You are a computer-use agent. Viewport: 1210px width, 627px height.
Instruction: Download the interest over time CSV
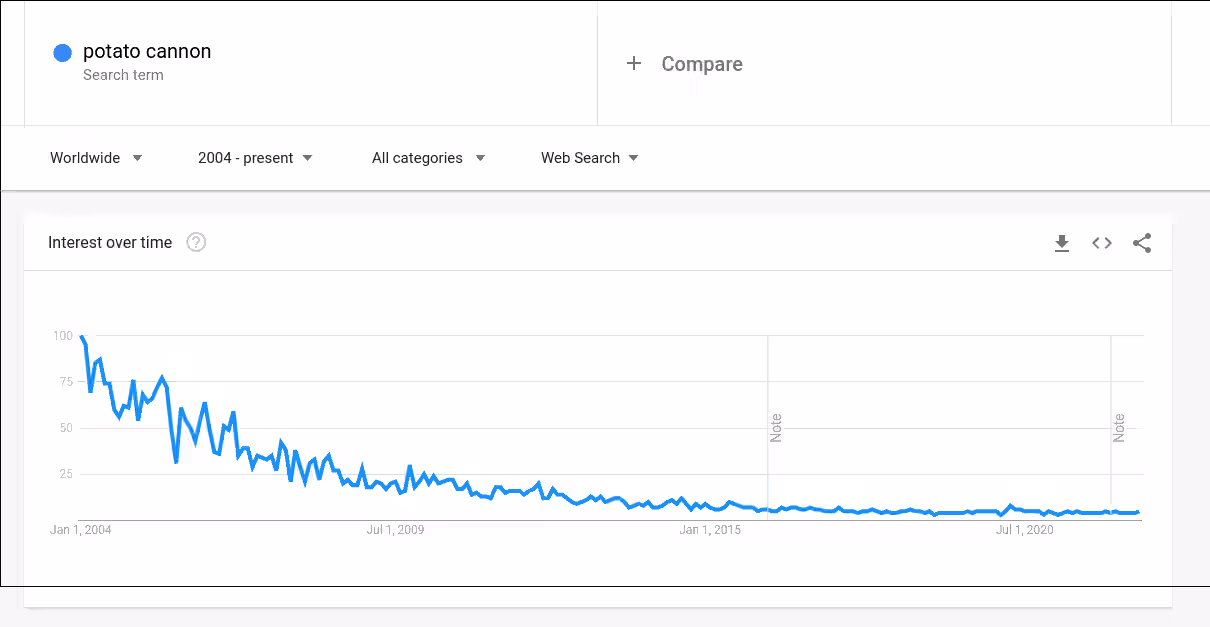[1062, 243]
